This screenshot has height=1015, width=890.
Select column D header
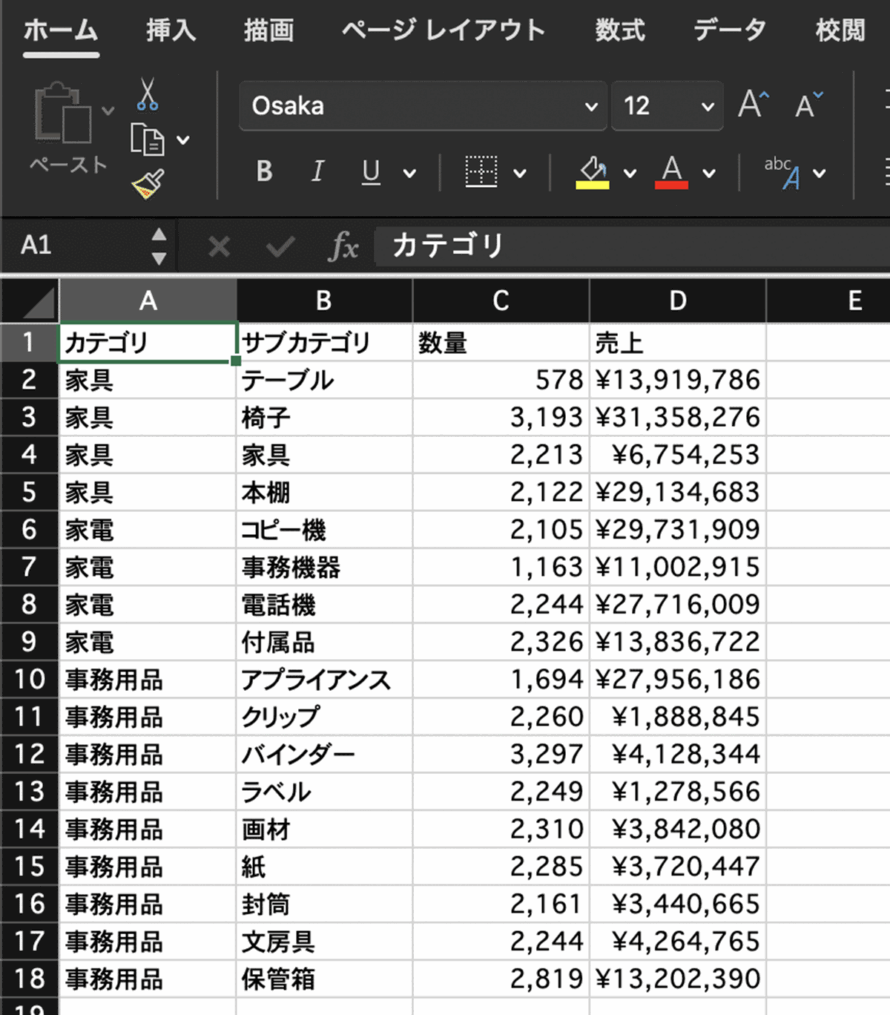(x=678, y=301)
